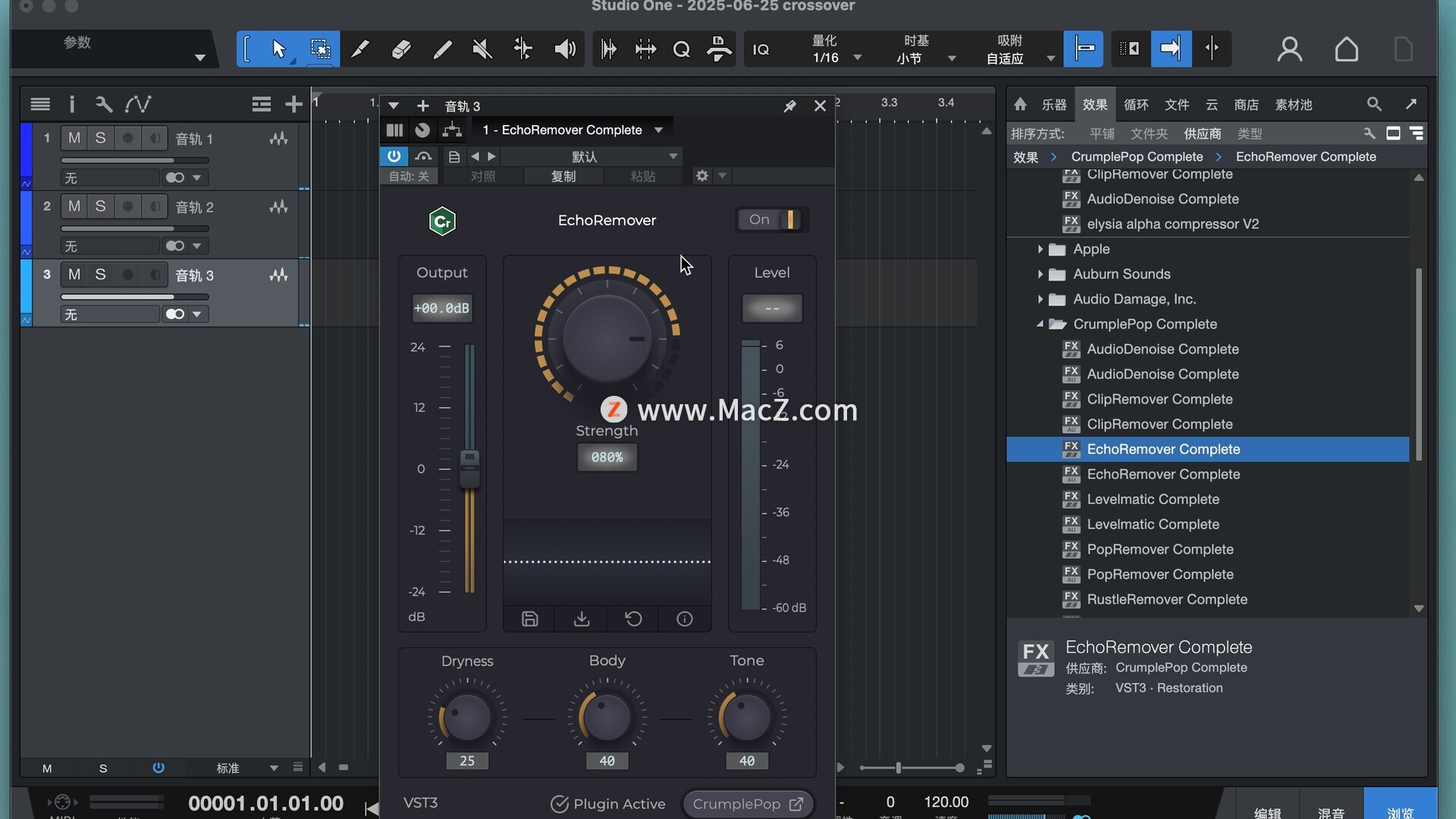Open the 默认 preset dropdown
The height and width of the screenshot is (819, 1456).
click(x=590, y=156)
